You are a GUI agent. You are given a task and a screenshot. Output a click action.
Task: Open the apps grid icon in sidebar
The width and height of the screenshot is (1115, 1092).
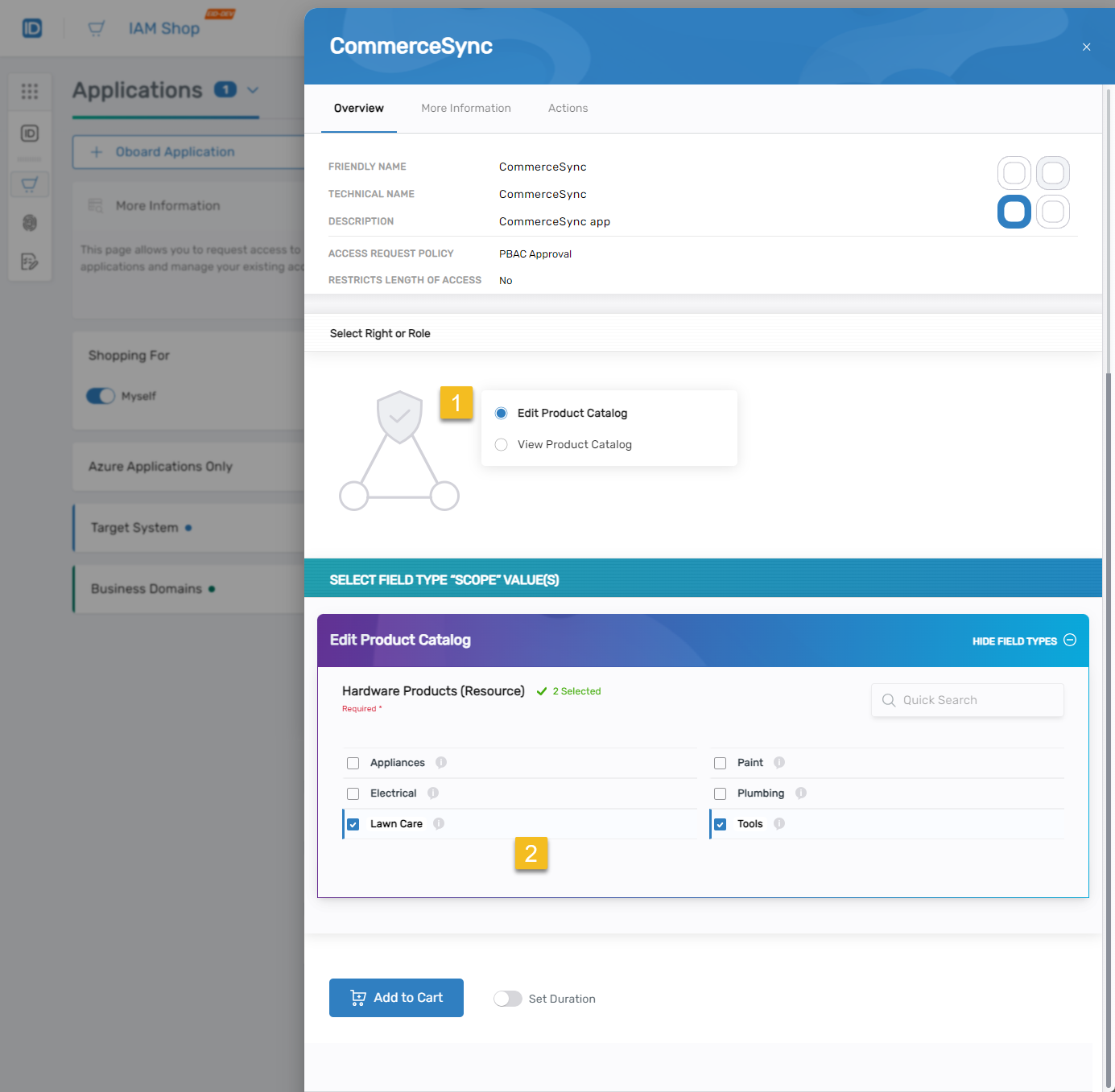(x=30, y=92)
